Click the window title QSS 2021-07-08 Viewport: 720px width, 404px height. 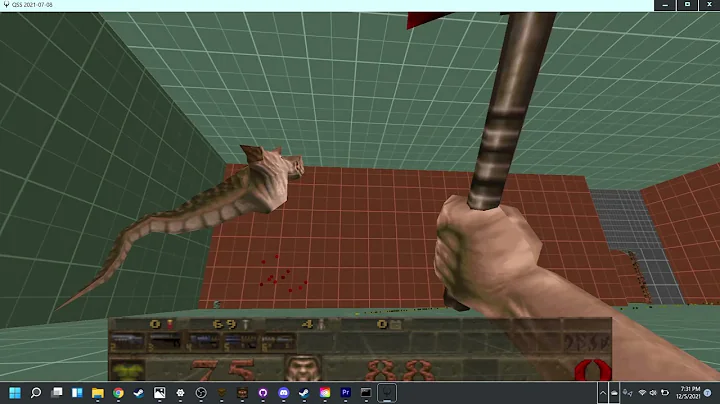32,5
